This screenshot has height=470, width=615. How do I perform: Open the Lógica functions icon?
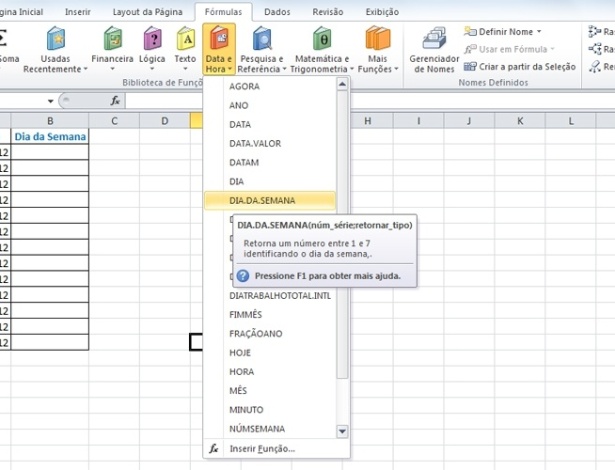[x=153, y=42]
